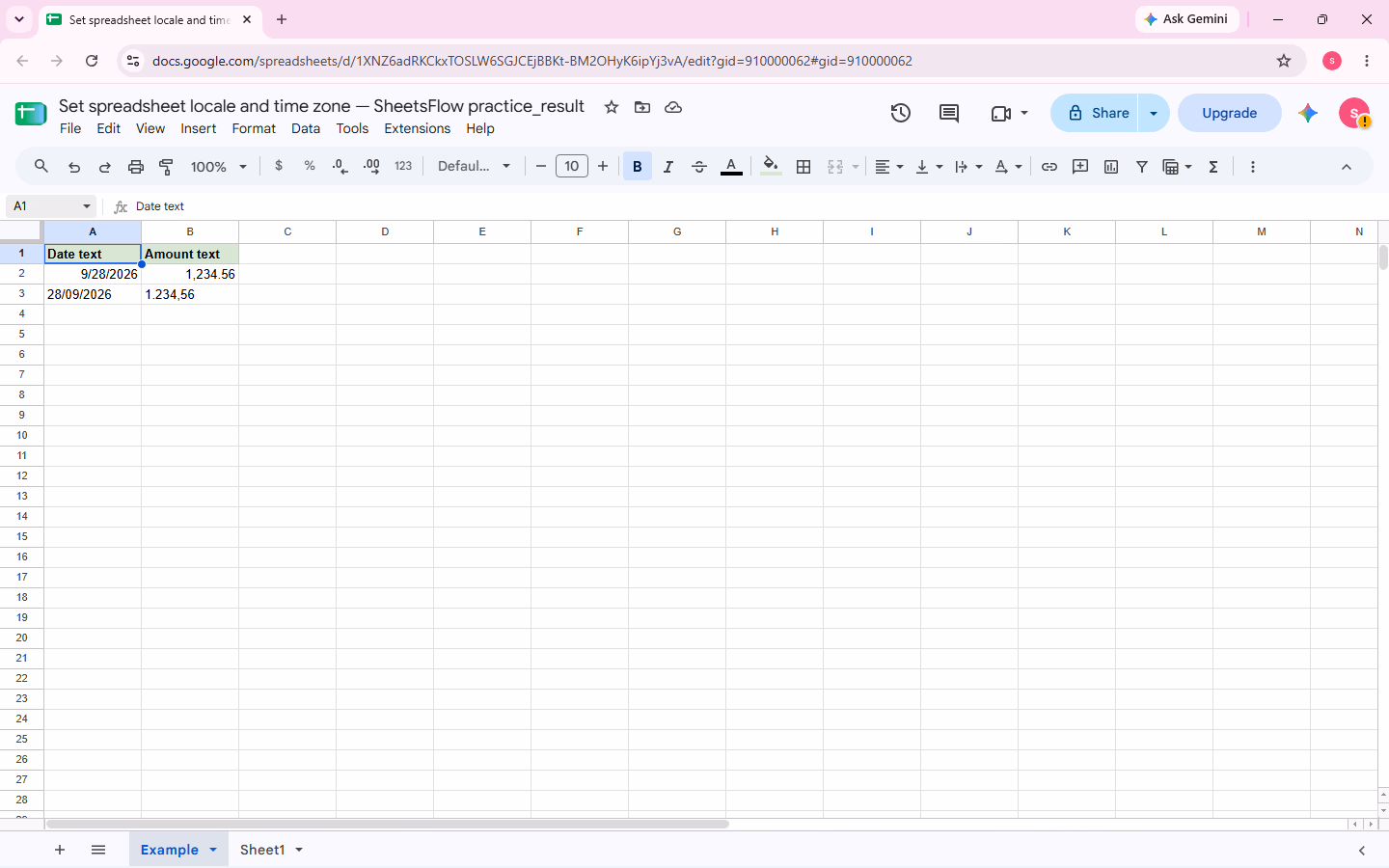Open the Share options dropdown arrow

[x=1154, y=113]
